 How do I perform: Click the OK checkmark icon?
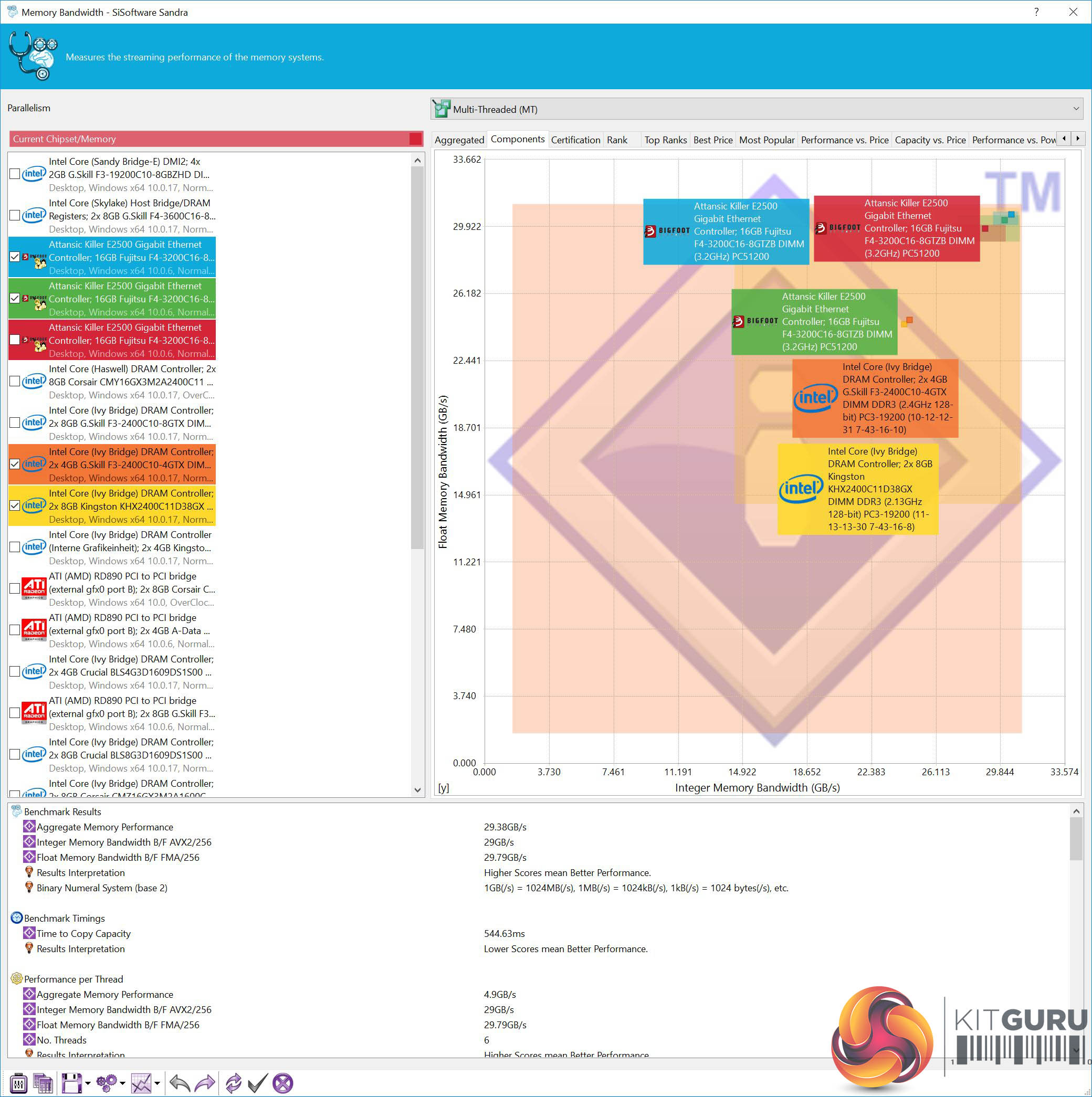tap(257, 1083)
